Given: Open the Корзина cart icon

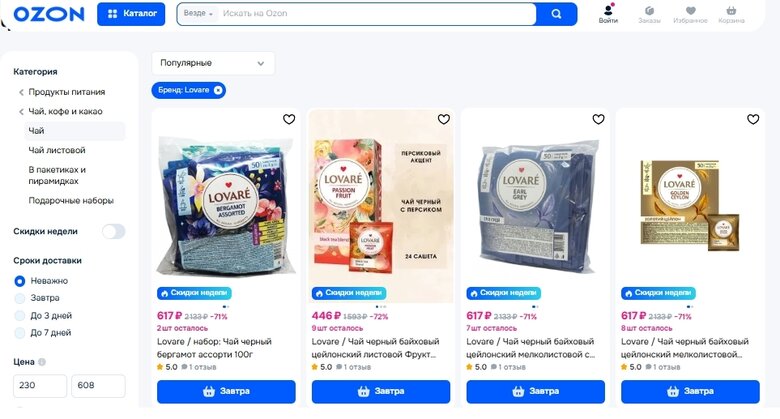Looking at the screenshot, I should pos(731,13).
